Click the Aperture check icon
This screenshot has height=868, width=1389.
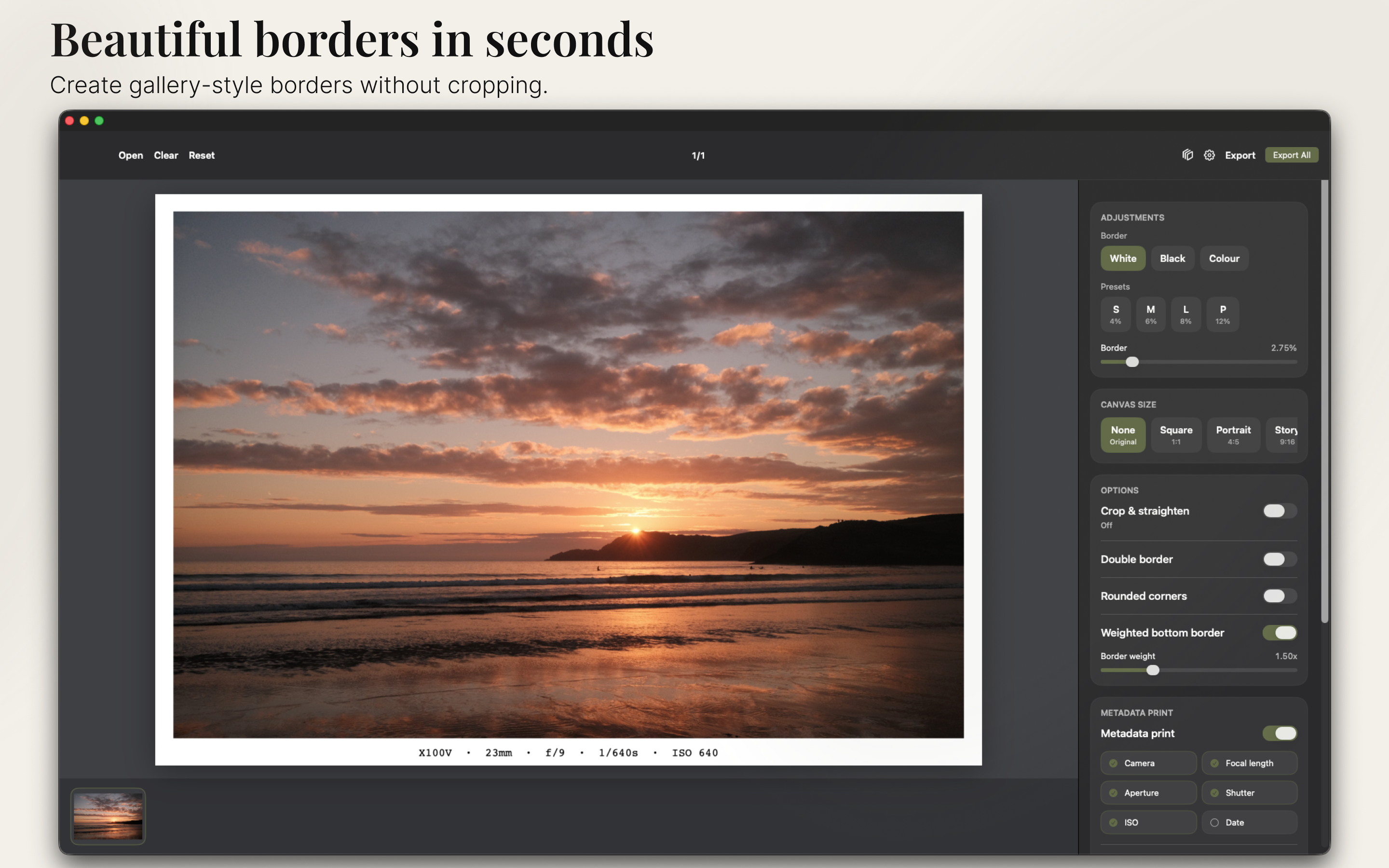click(x=1114, y=793)
